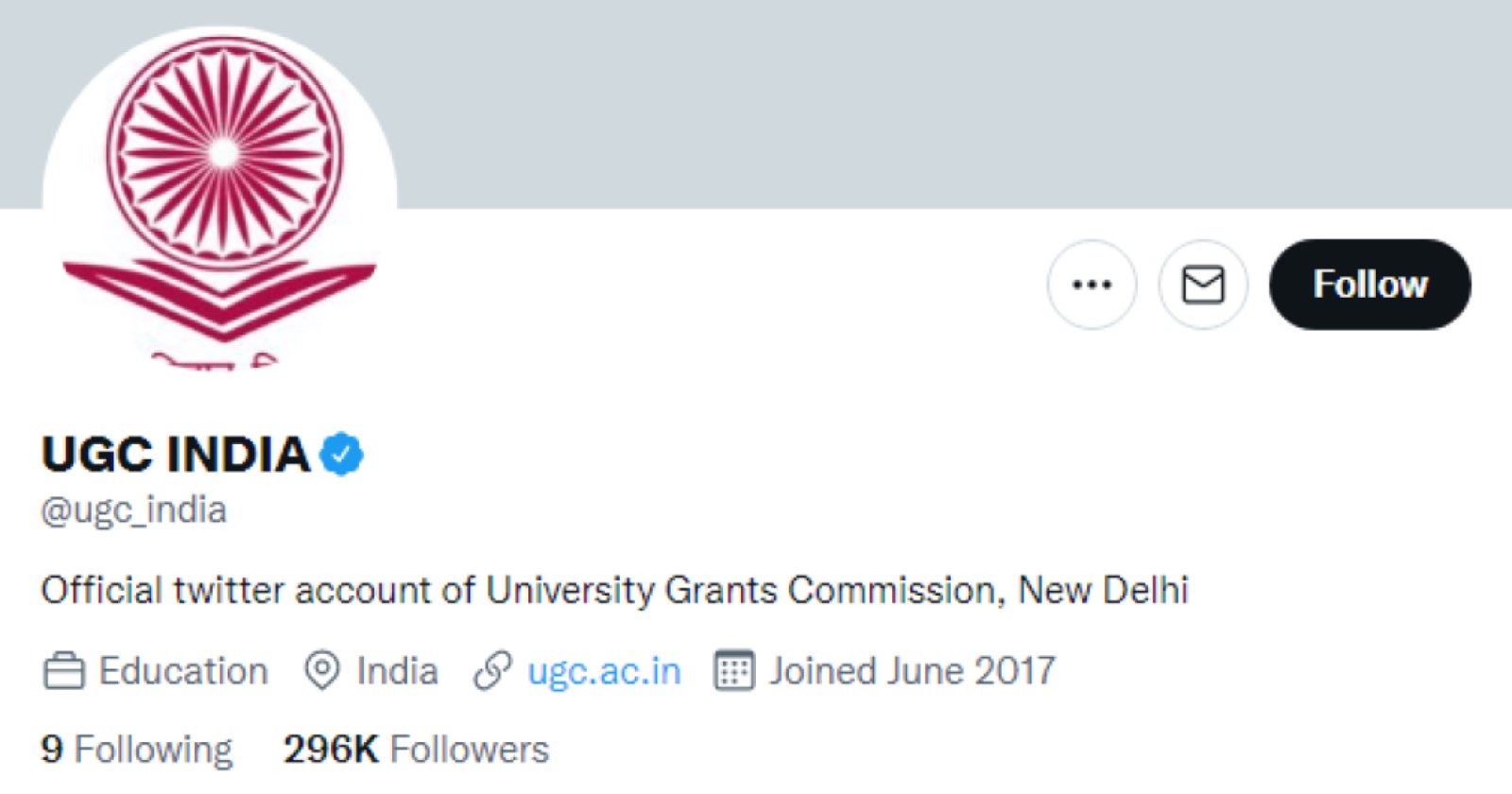1512x794 pixels.
Task: Click the envelope Message icon button
Action: tap(1203, 285)
